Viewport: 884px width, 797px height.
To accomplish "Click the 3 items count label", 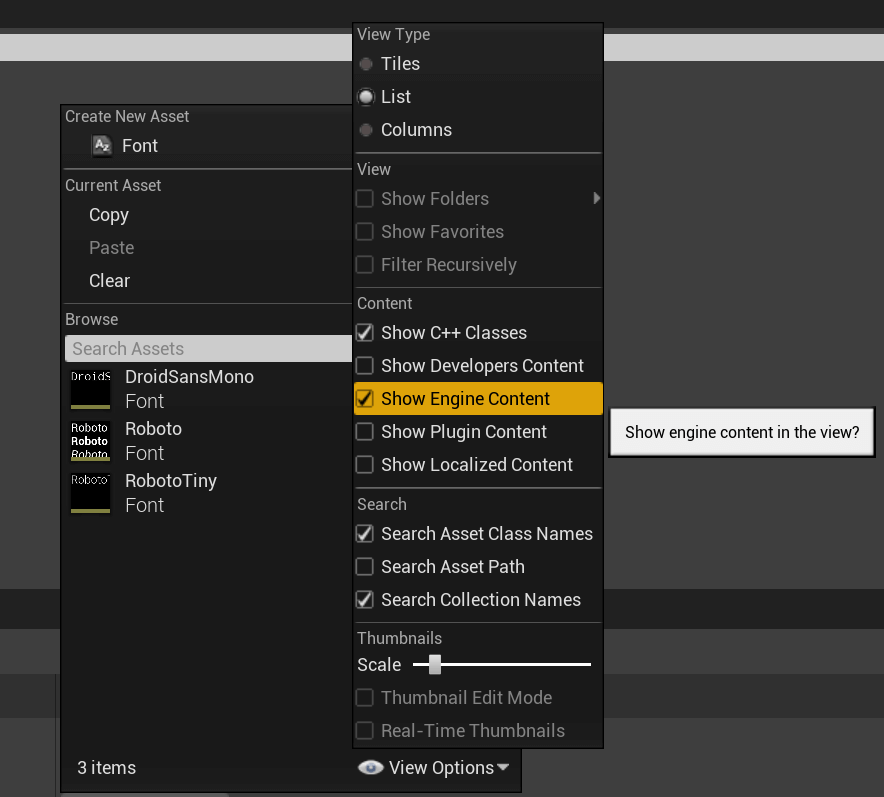I will [107, 768].
